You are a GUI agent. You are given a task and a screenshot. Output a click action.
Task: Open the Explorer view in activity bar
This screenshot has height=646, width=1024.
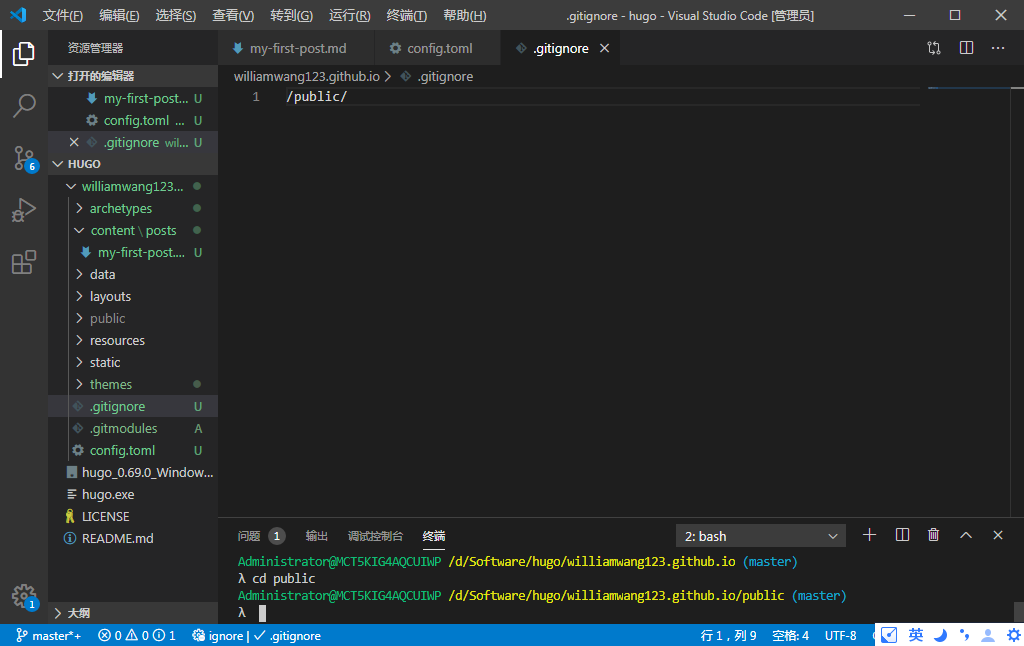24,54
